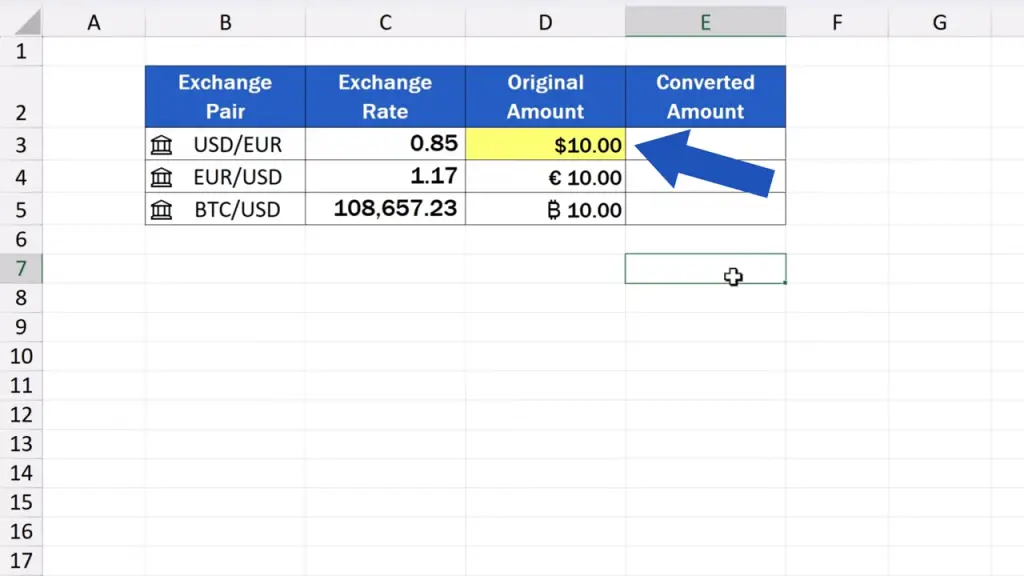The height and width of the screenshot is (576, 1024).
Task: Click the Select All corner triangle
Action: tap(22, 22)
